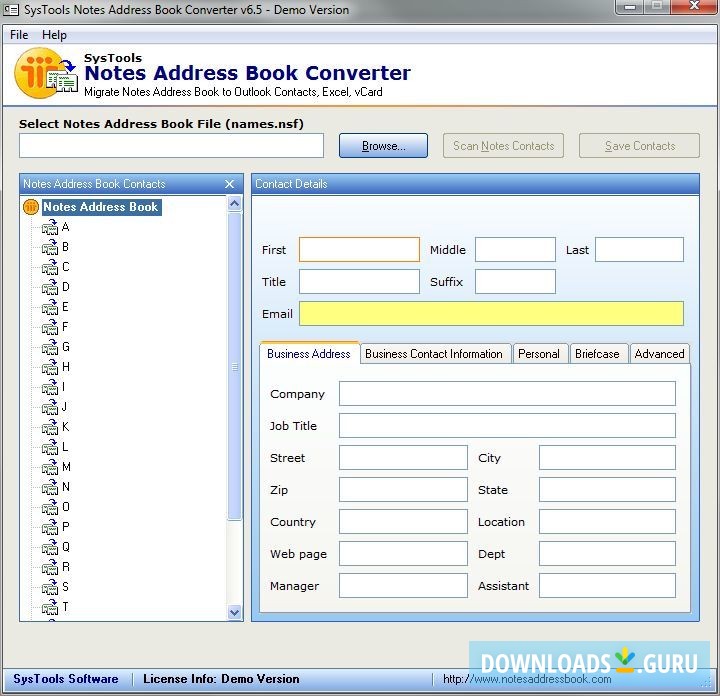Click the Company input field

point(507,393)
